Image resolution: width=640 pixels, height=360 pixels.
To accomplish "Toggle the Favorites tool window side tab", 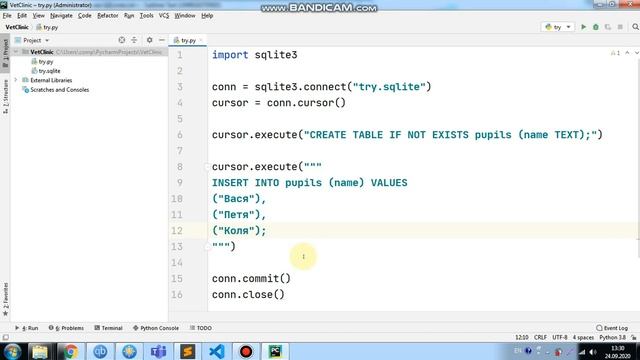I will 5,299.
